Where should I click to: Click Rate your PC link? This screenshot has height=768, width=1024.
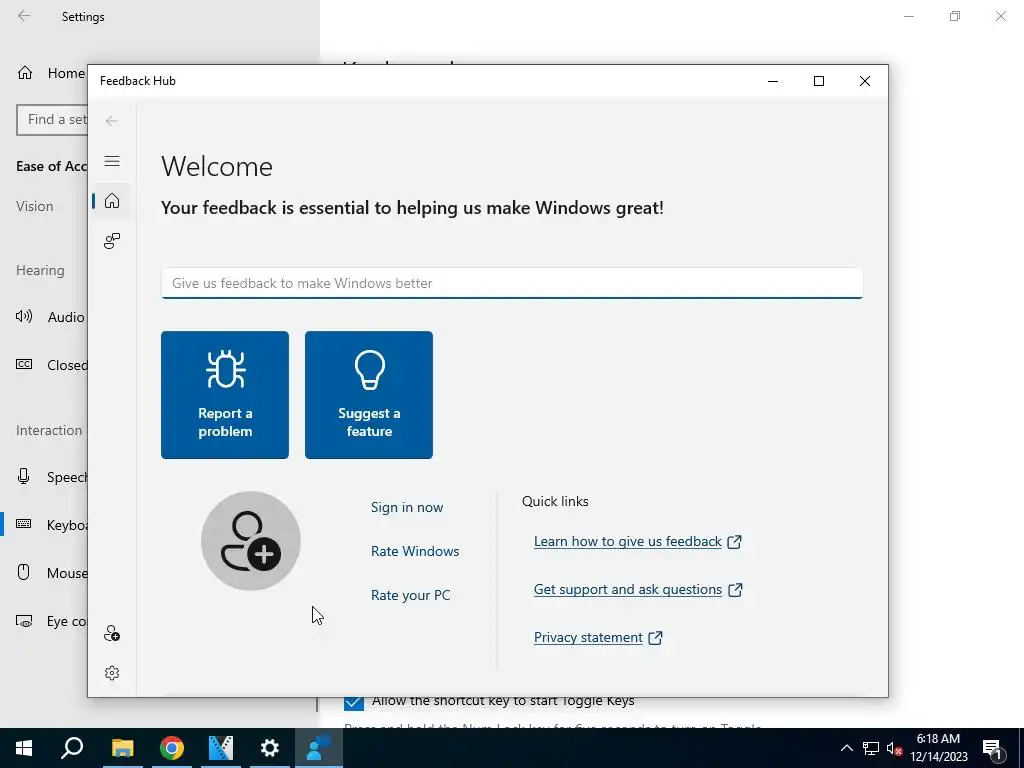(x=410, y=595)
